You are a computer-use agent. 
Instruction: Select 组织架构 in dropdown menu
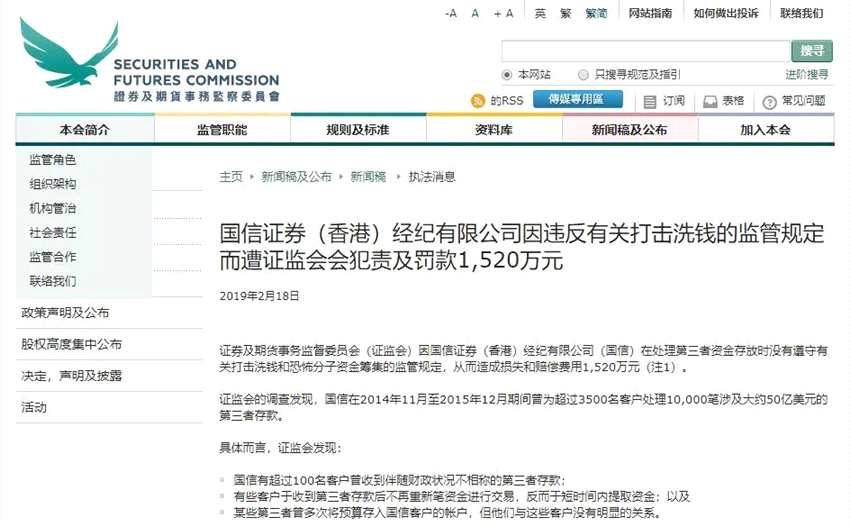(53, 184)
